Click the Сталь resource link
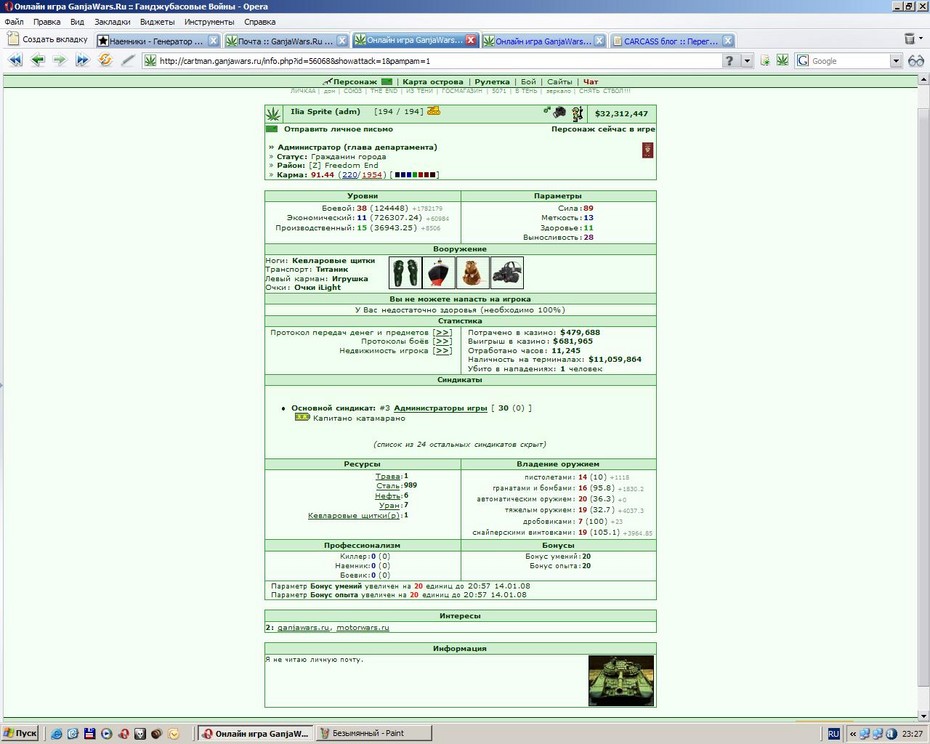 point(388,485)
